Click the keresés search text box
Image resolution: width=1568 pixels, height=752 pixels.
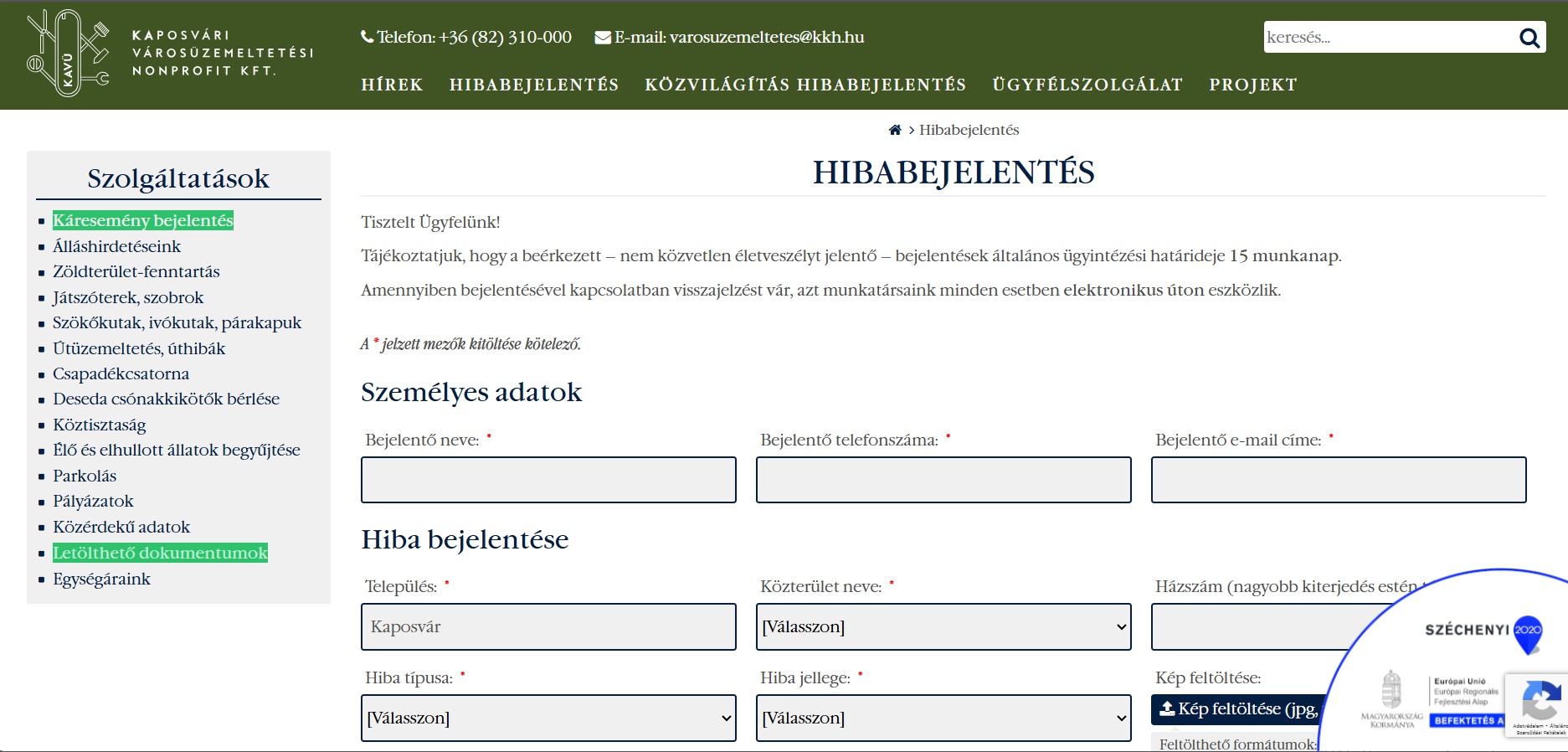(x=1385, y=38)
